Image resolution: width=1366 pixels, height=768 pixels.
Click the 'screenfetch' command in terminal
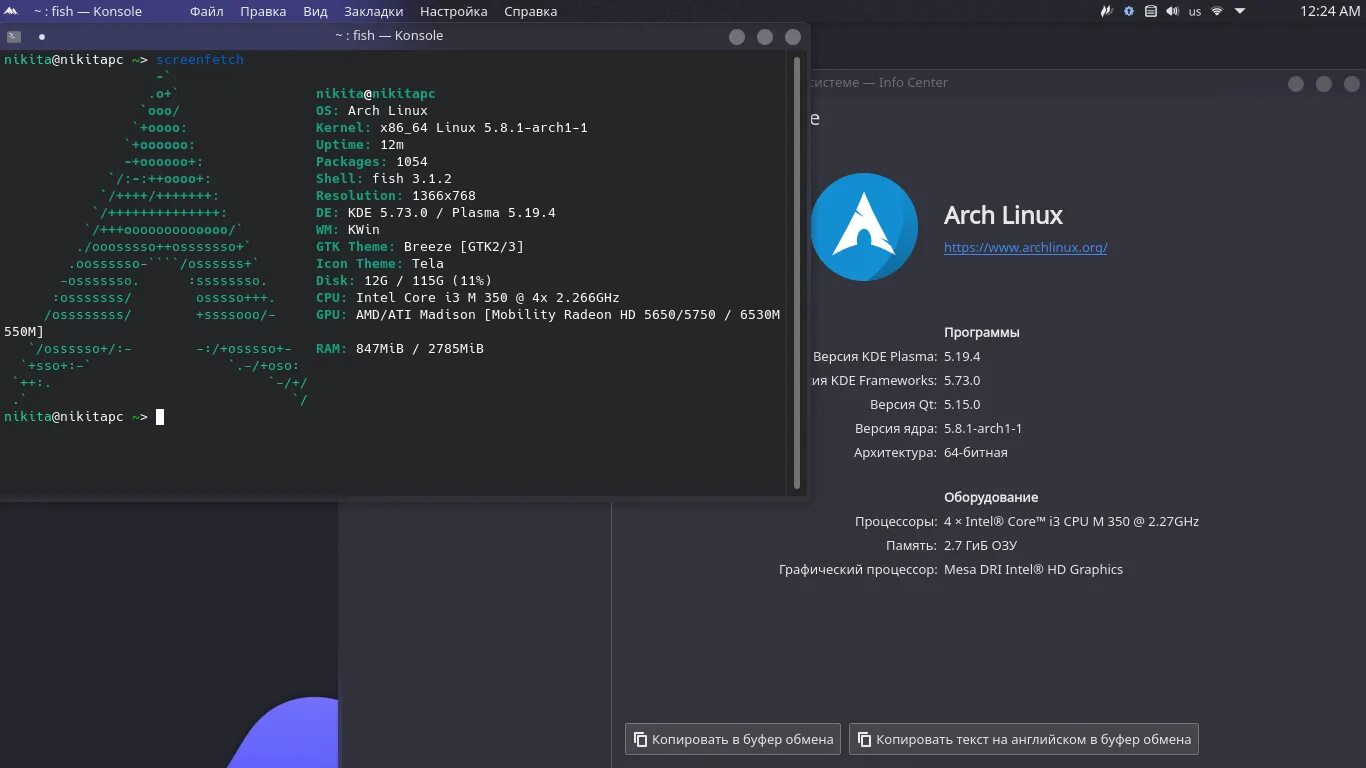click(200, 60)
